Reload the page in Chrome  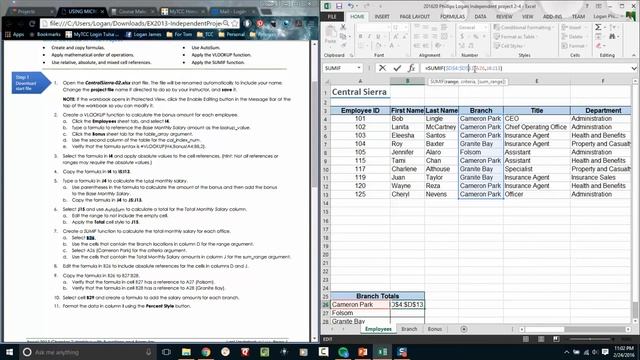coord(32,24)
